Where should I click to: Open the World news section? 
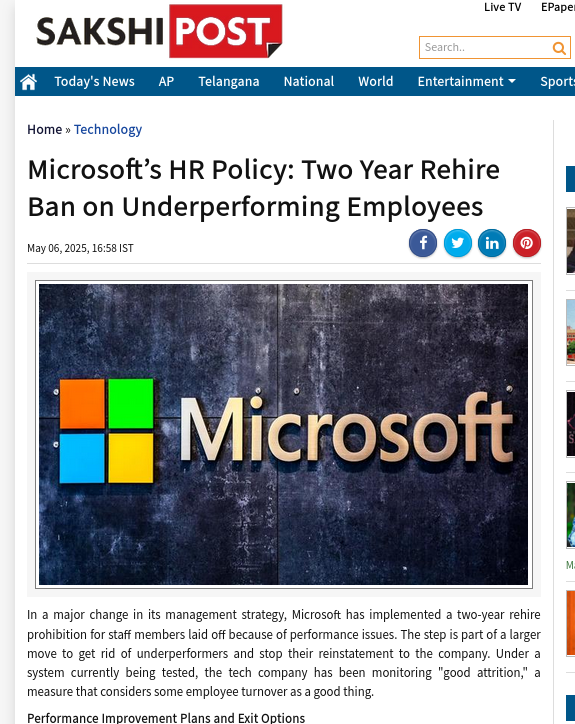(x=375, y=82)
